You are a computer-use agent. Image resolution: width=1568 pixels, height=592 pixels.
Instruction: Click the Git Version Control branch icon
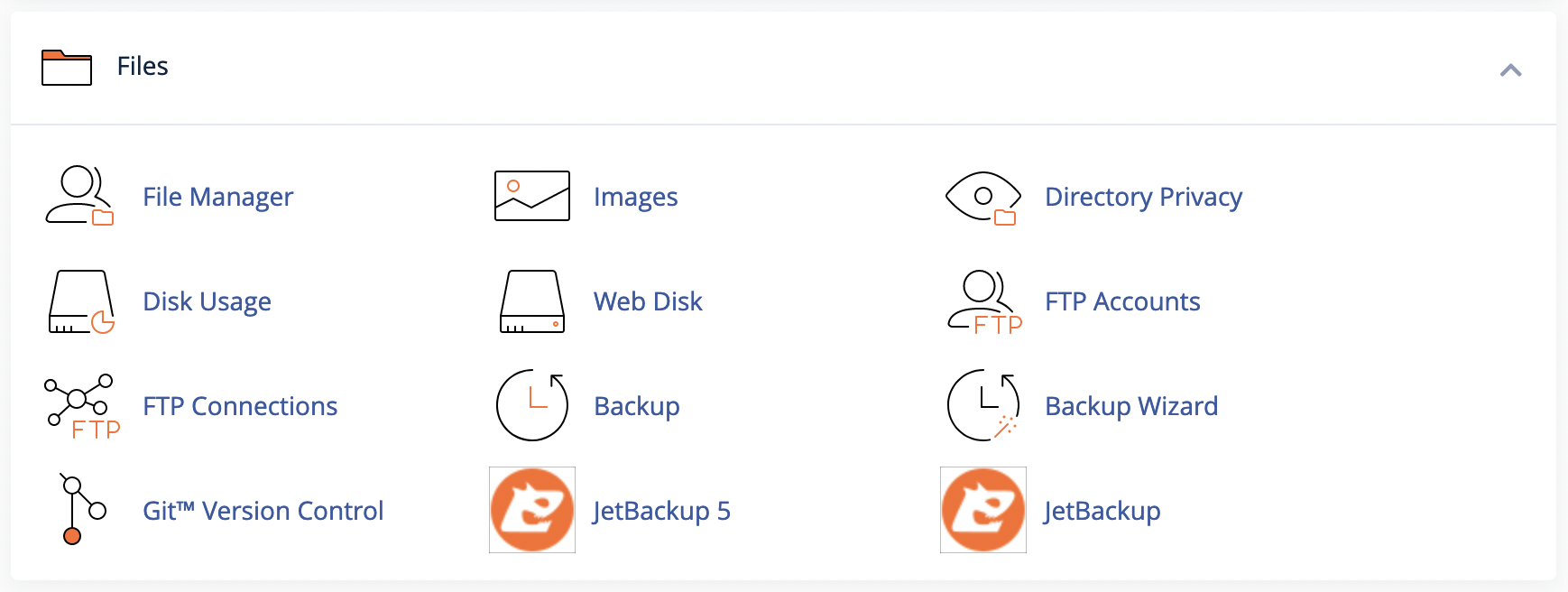point(82,510)
